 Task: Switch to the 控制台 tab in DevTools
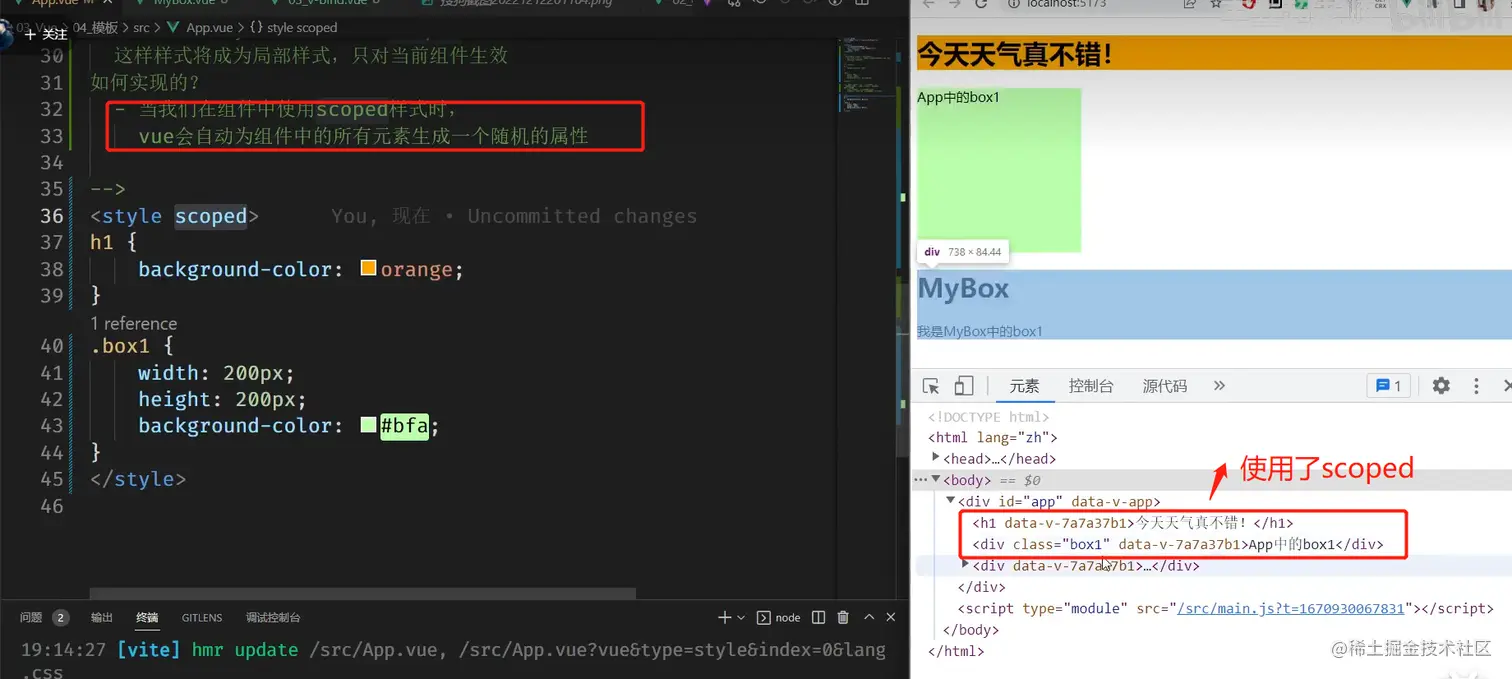[x=1091, y=386]
